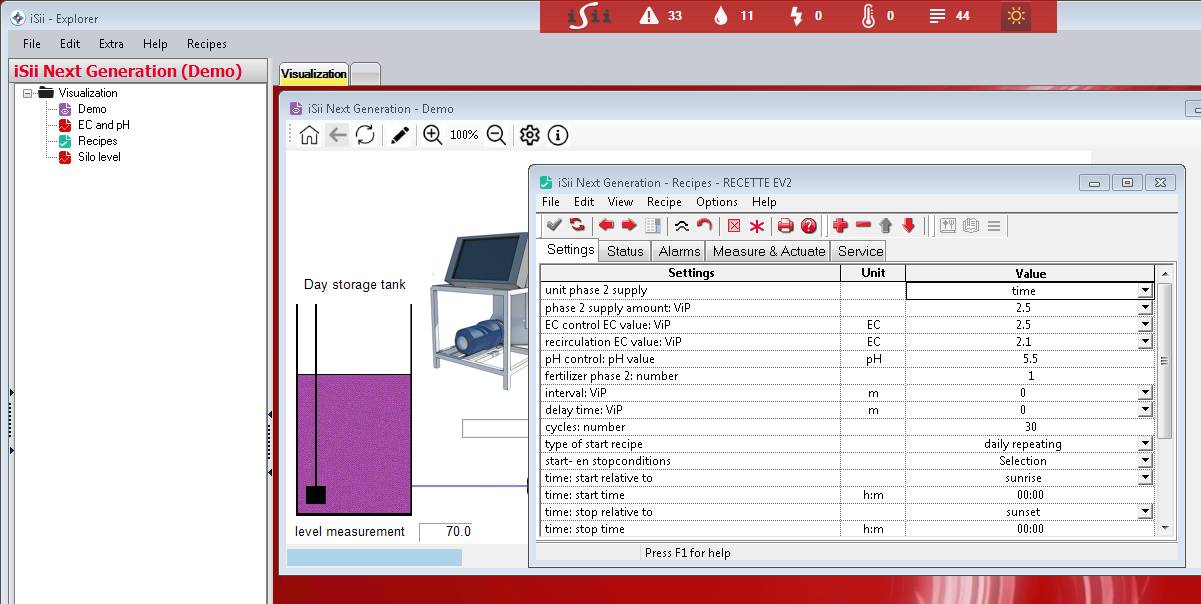Click pH control value cell 5.5
Viewport: 1201px width, 604px height.
(1030, 359)
